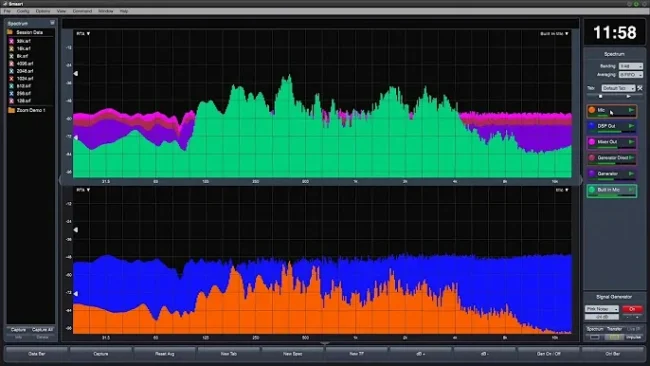This screenshot has width=650, height=366.
Task: Click the New Tab button
Action: [x=229, y=354]
